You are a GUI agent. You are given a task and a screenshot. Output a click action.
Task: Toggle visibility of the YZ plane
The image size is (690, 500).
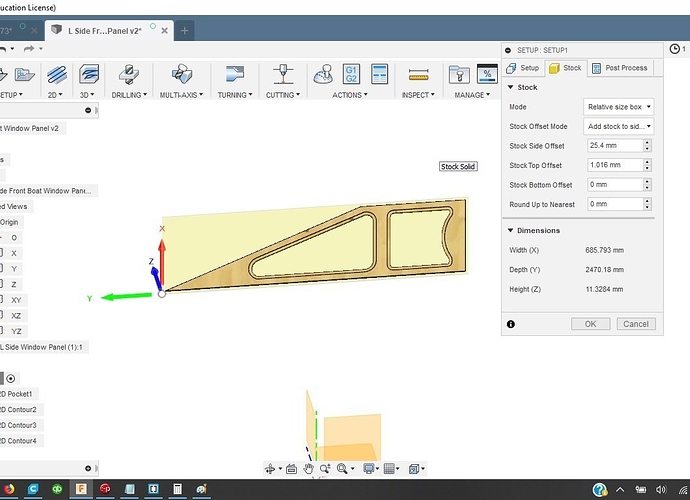1,331
